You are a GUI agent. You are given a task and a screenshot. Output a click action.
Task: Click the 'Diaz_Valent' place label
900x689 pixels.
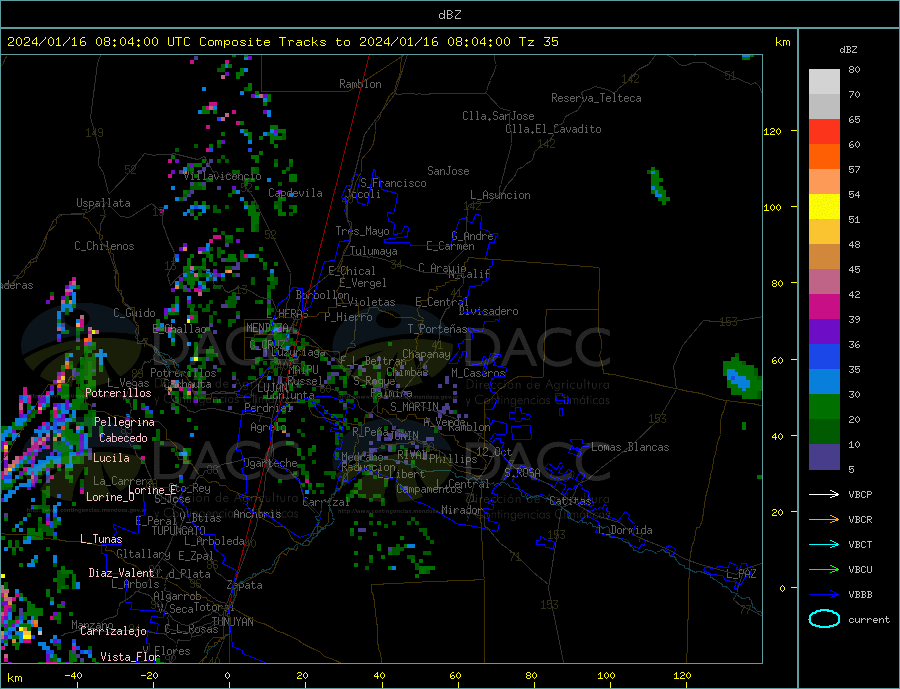click(x=121, y=573)
